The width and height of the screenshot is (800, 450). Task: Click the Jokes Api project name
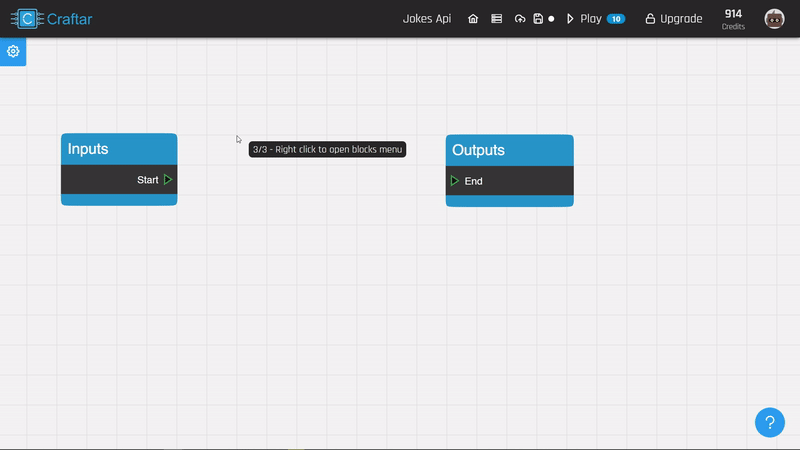point(426,19)
